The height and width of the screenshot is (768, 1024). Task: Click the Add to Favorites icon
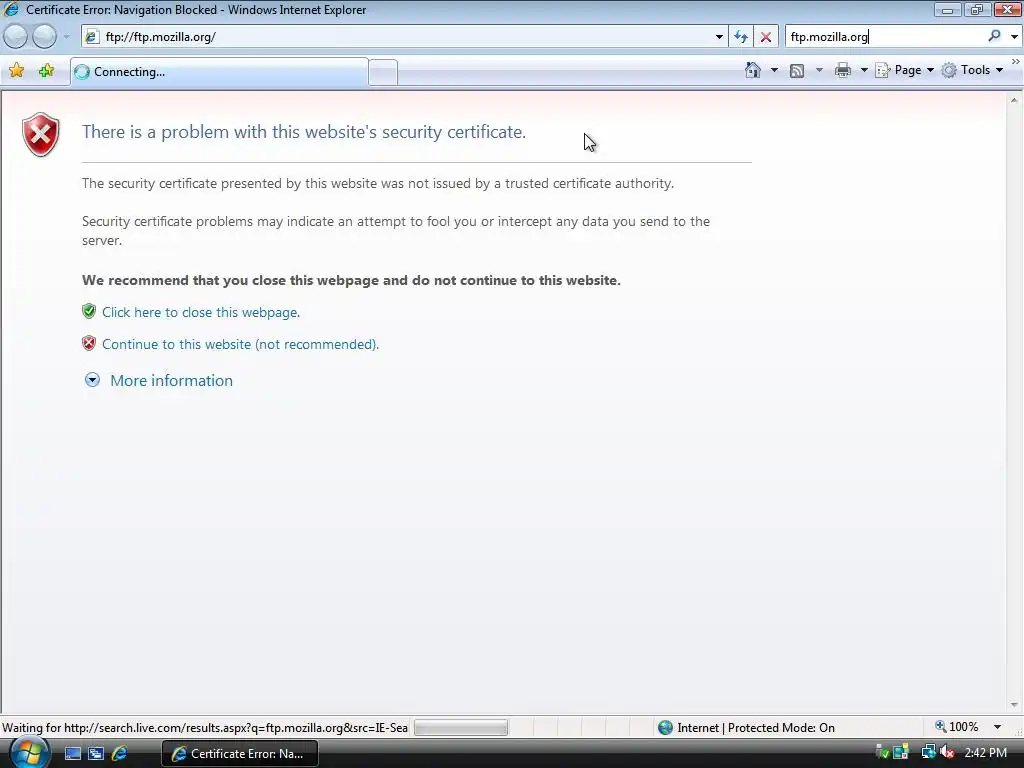click(x=46, y=71)
